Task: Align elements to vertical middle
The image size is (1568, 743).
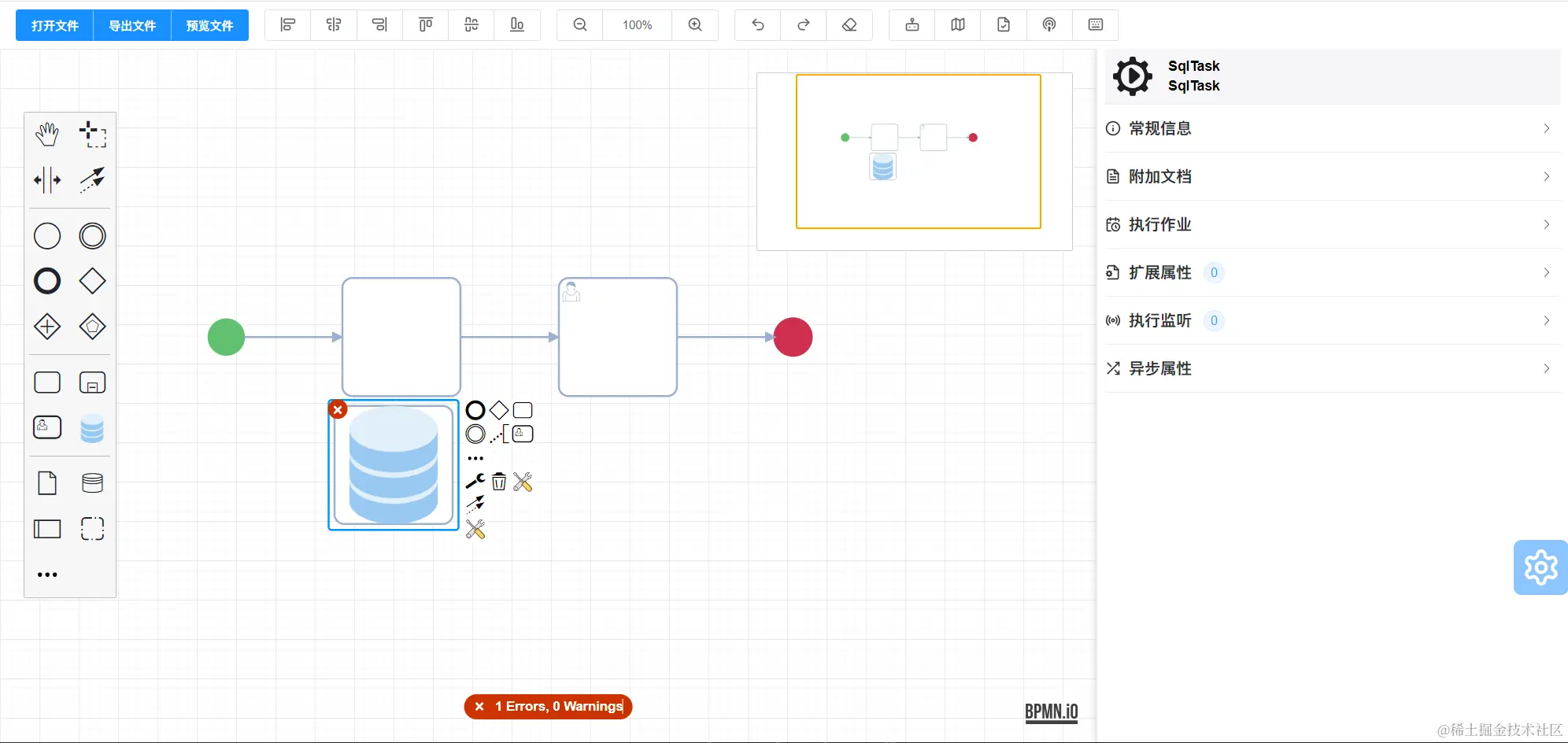Action: (471, 25)
